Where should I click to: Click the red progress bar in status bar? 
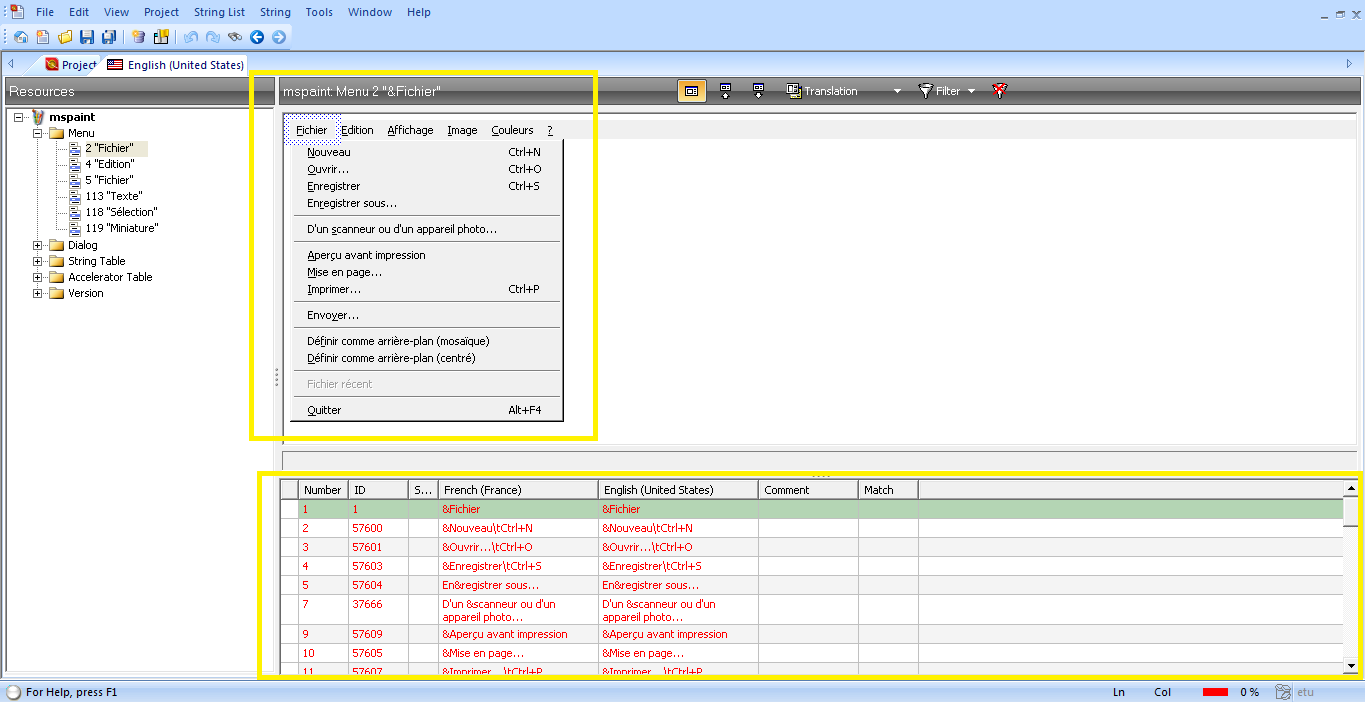1214,691
